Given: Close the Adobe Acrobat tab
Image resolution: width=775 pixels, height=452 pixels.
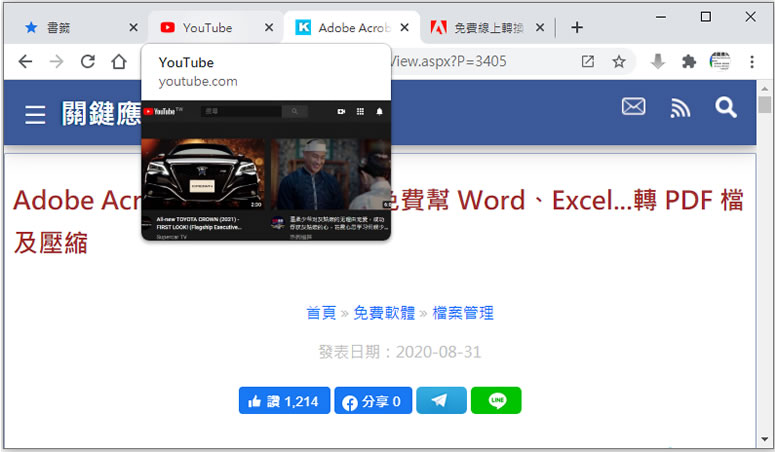Looking at the screenshot, I should click(x=403, y=28).
